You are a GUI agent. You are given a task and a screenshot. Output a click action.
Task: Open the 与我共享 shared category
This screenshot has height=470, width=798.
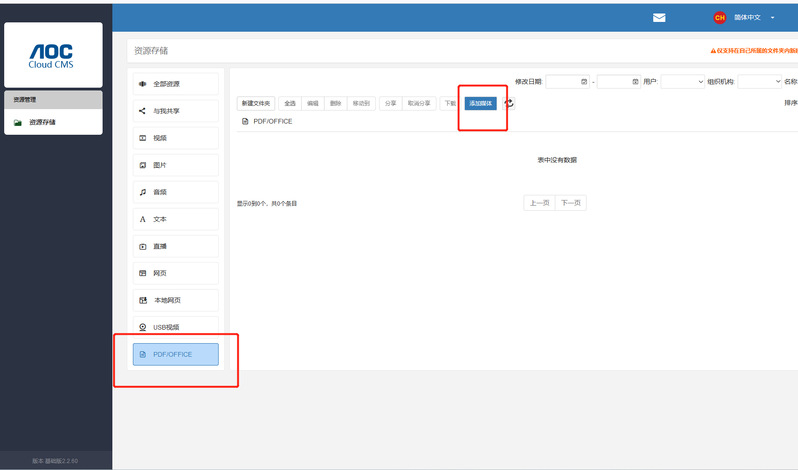176,111
